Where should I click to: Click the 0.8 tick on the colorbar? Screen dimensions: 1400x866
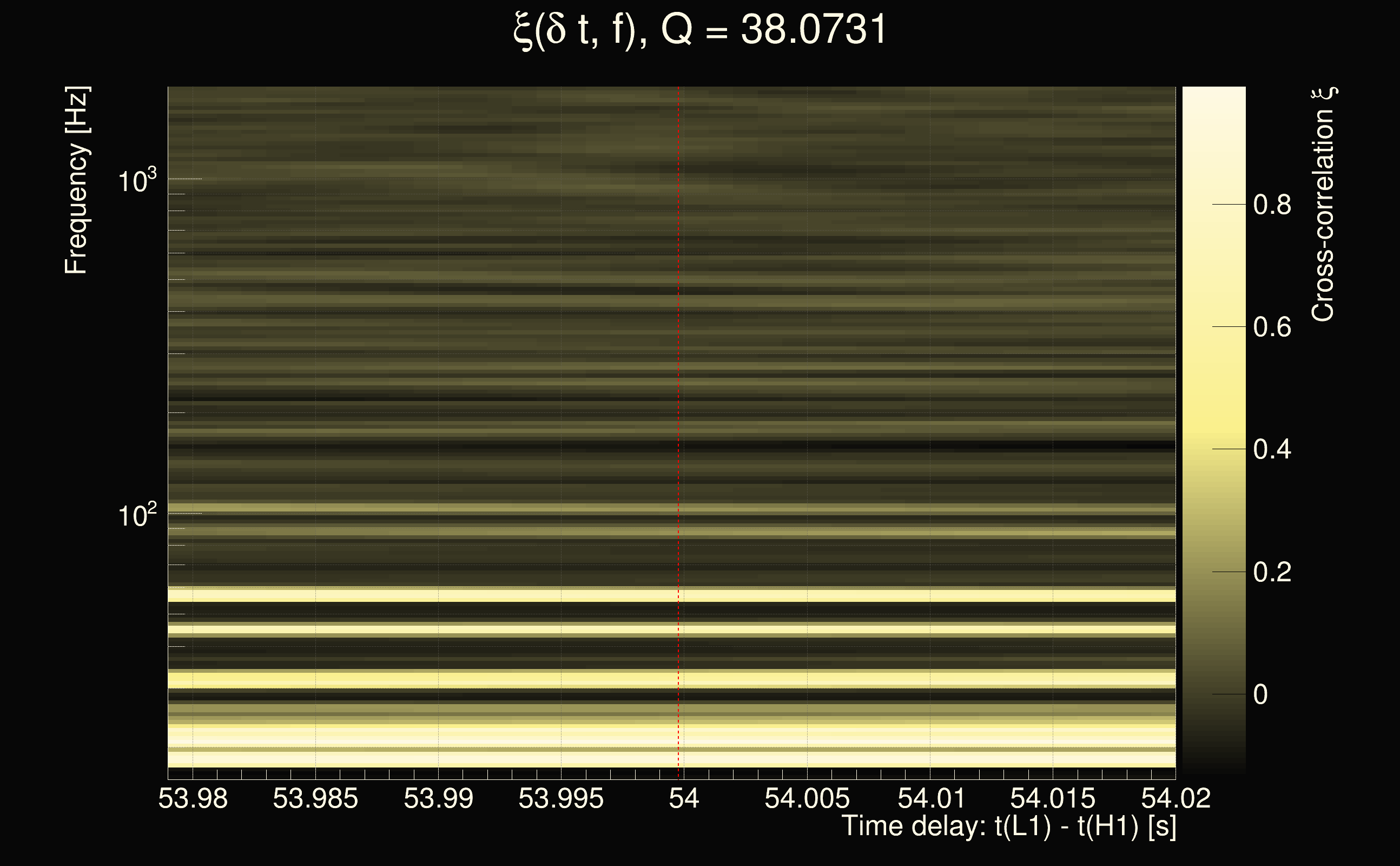click(x=1272, y=205)
